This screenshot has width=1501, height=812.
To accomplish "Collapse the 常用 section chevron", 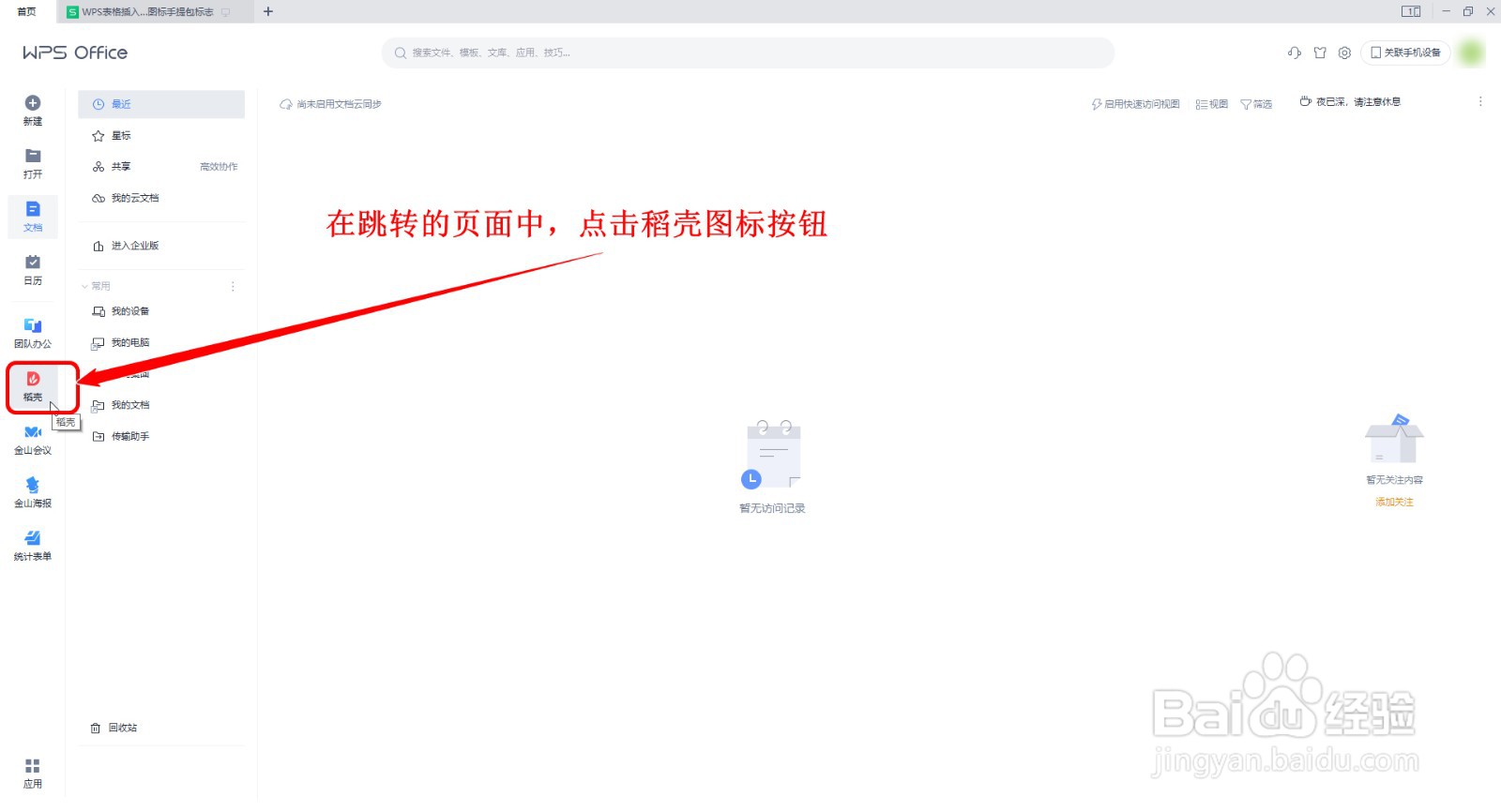I will (x=84, y=287).
